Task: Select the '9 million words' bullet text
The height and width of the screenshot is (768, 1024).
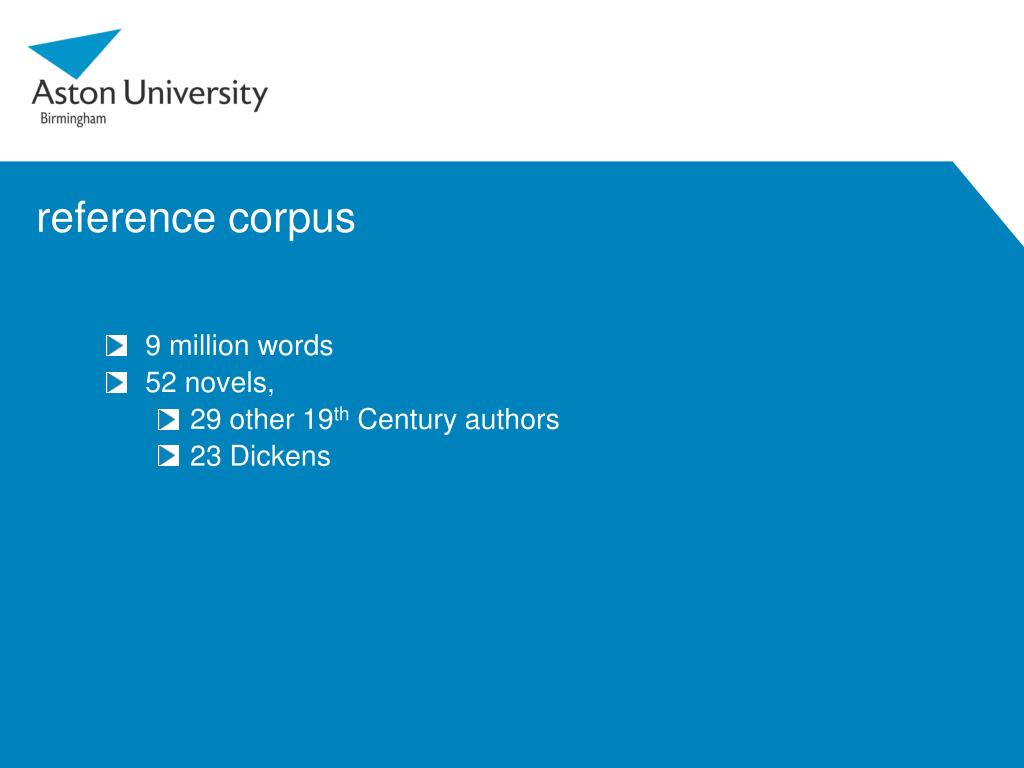Action: [239, 345]
